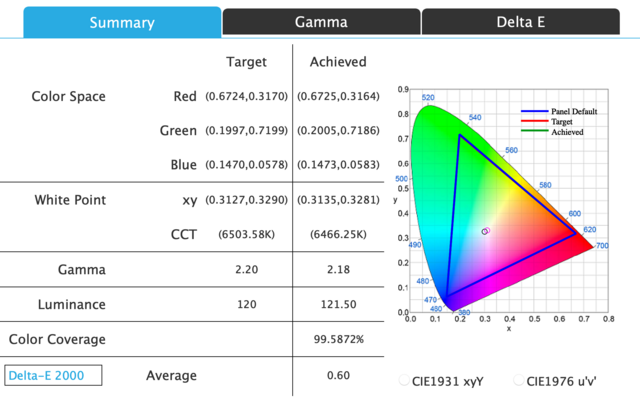Click the Luminance row label

click(72, 304)
